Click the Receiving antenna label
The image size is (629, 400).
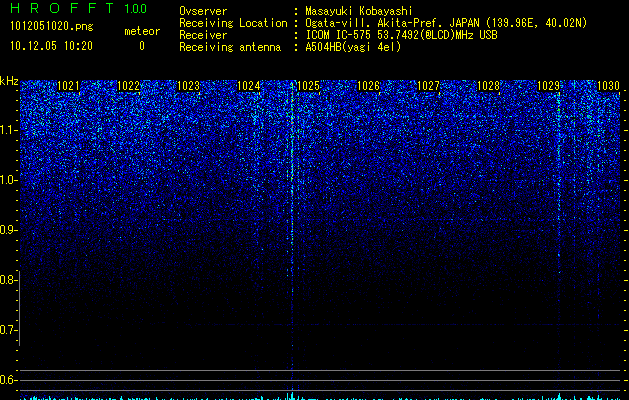tap(230, 47)
